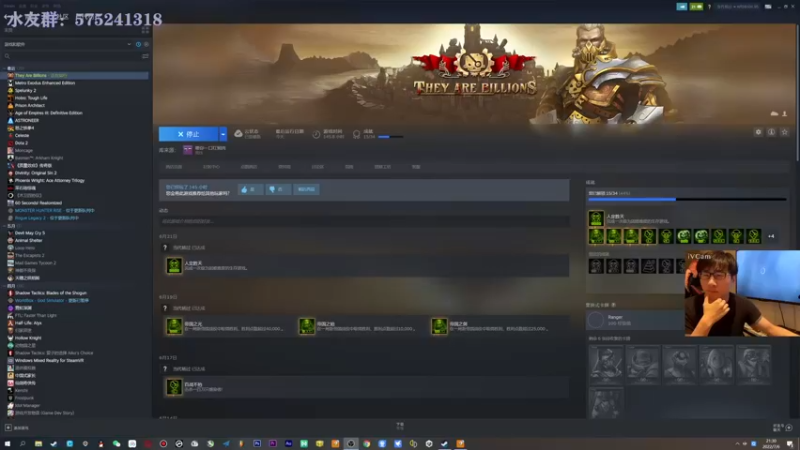
Task: Click first unlocked achievement icon in the row
Action: tap(596, 236)
